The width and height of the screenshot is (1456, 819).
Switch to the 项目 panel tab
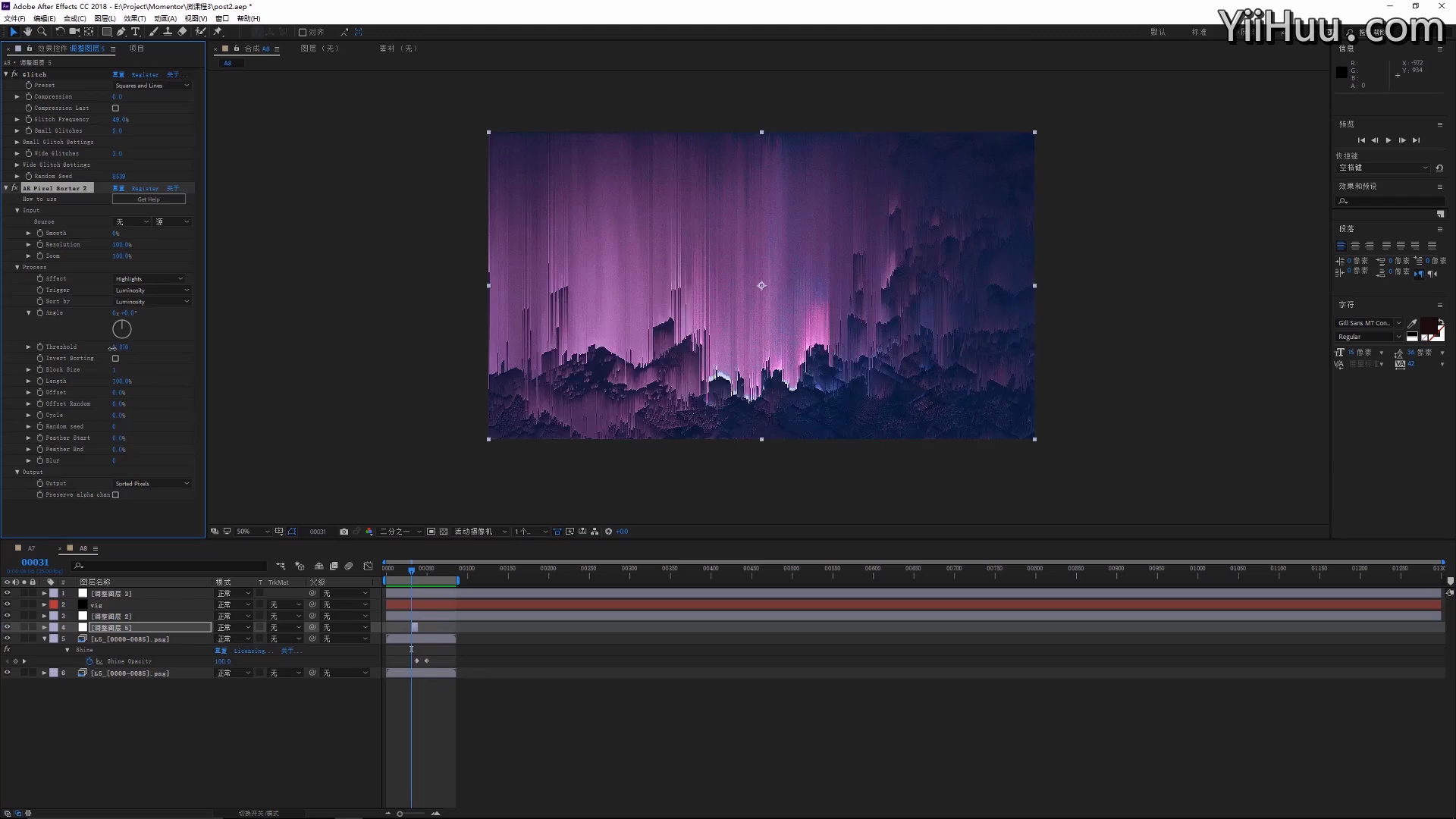(x=136, y=49)
